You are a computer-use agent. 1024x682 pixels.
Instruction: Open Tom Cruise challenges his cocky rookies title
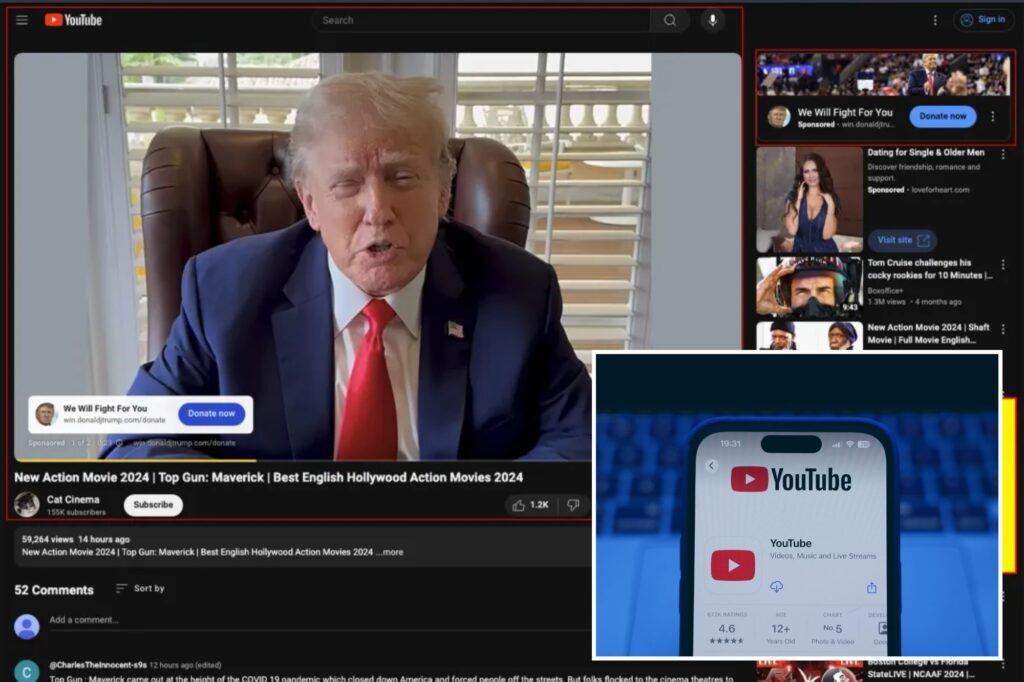pos(929,268)
